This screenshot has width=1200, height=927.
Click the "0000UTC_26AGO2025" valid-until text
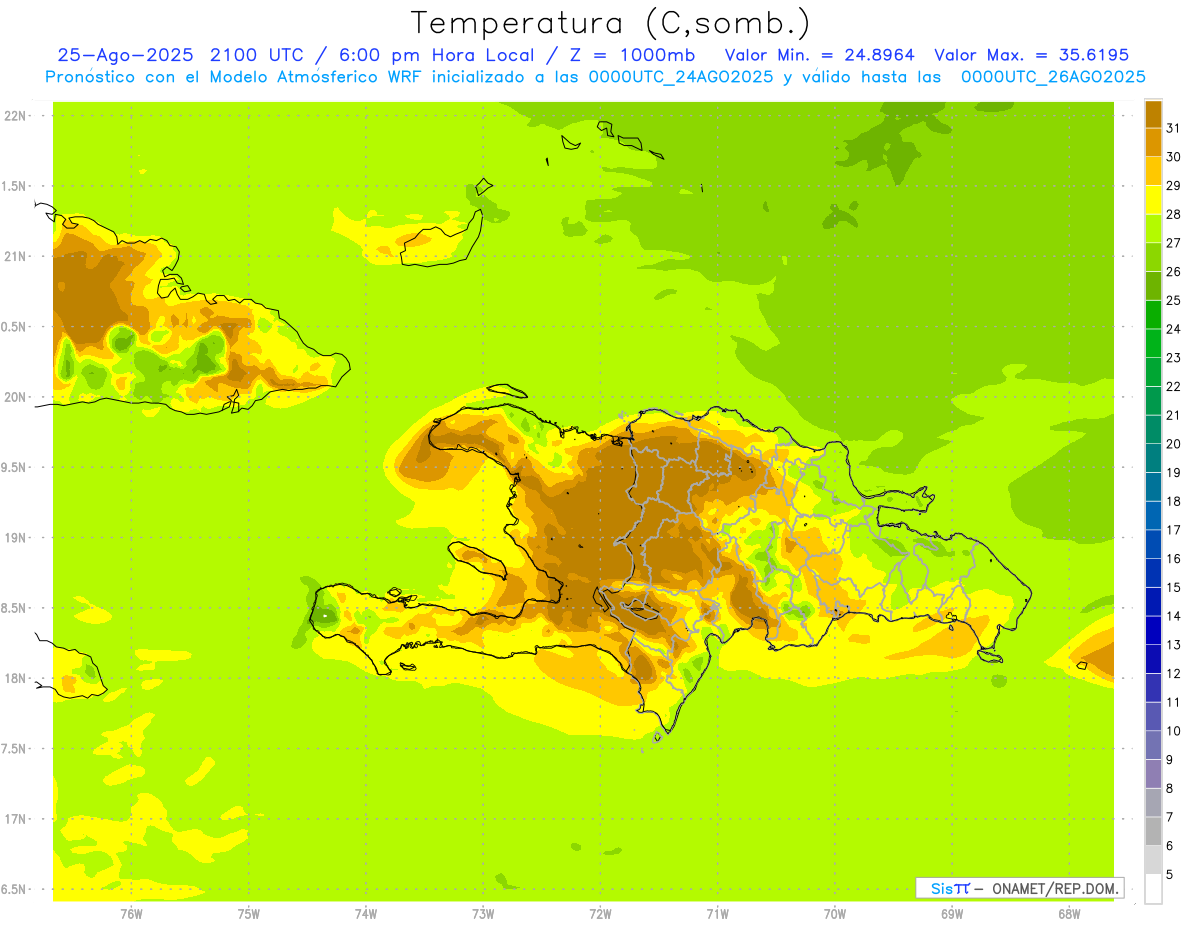click(x=1053, y=77)
